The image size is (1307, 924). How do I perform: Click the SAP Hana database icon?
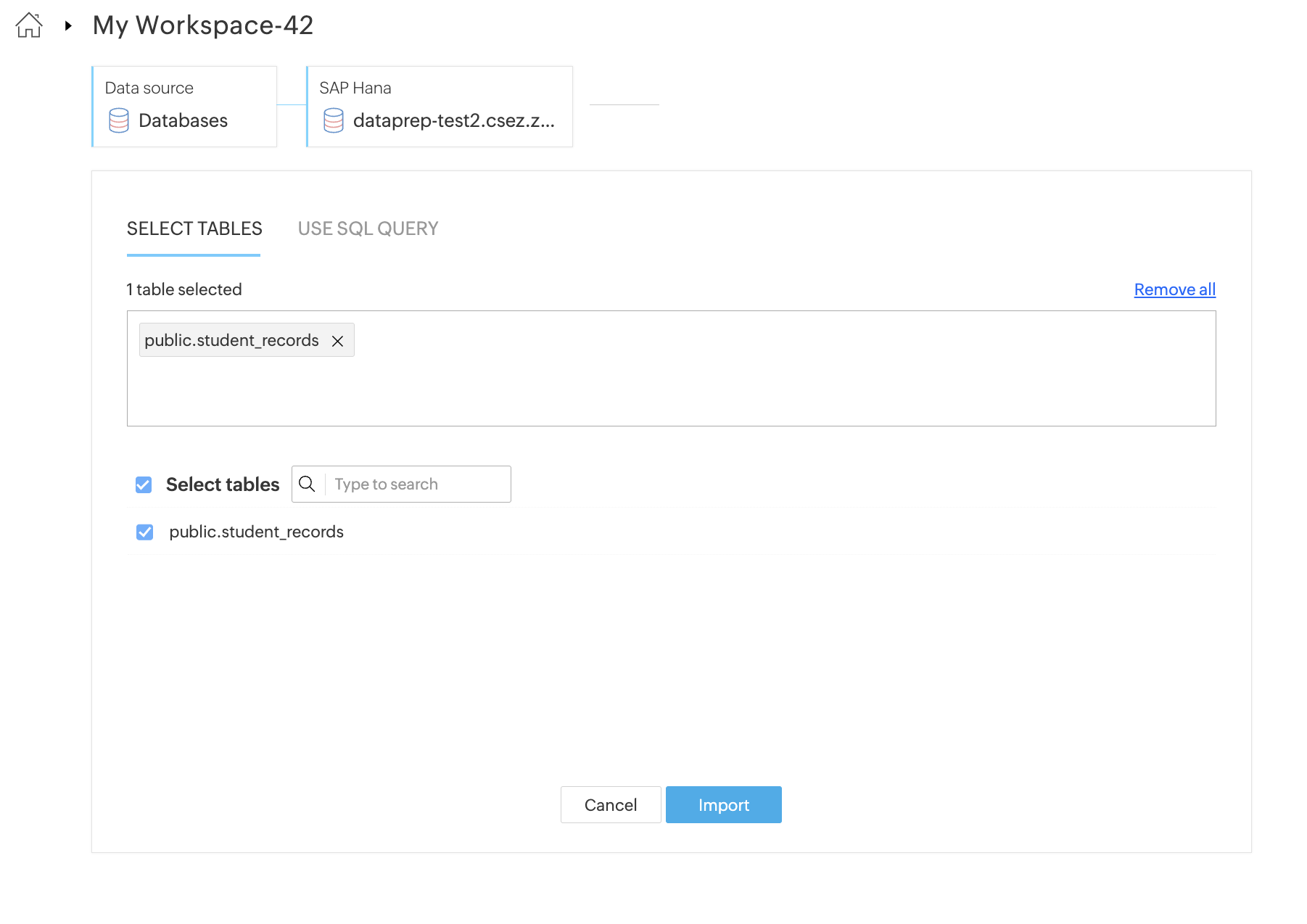[x=334, y=120]
